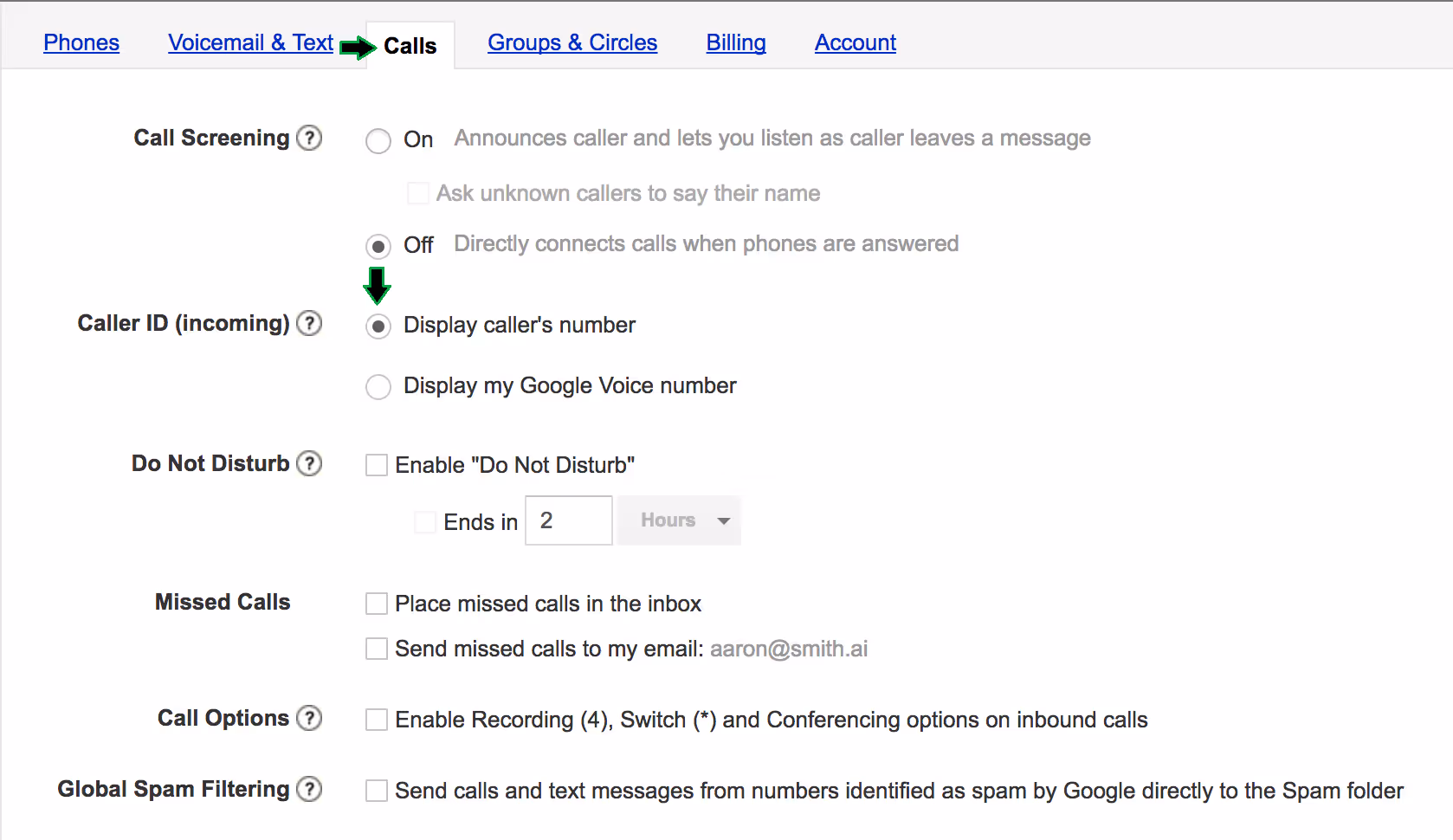The height and width of the screenshot is (840, 1453).
Task: Click the Ends in number field
Action: point(569,520)
